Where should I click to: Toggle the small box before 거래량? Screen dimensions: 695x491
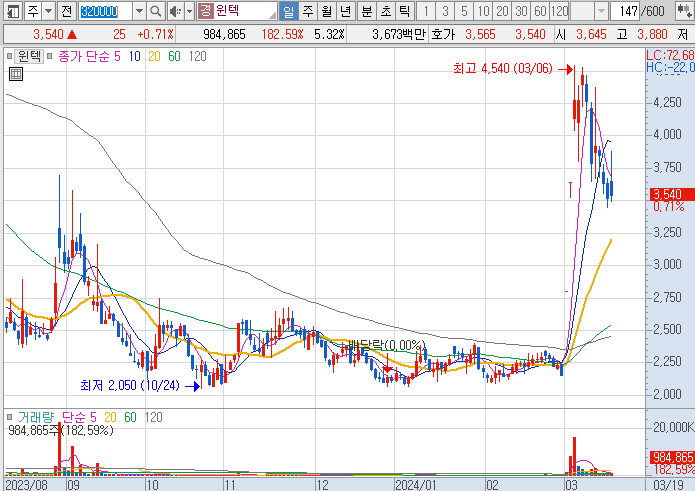[9, 417]
